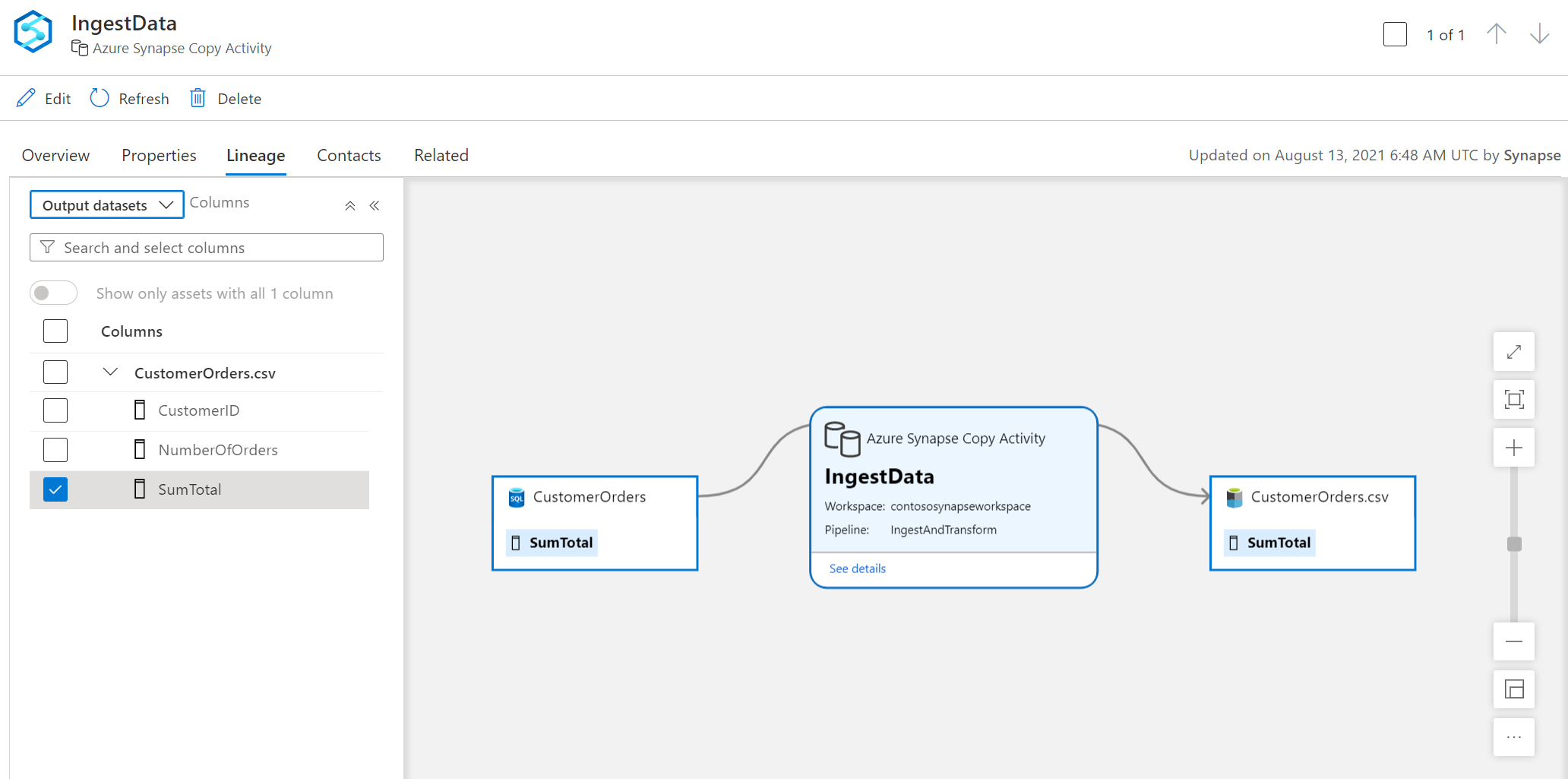This screenshot has height=779, width=1568.
Task: Click the CustomerOrders.csv tree label
Action: pos(205,373)
